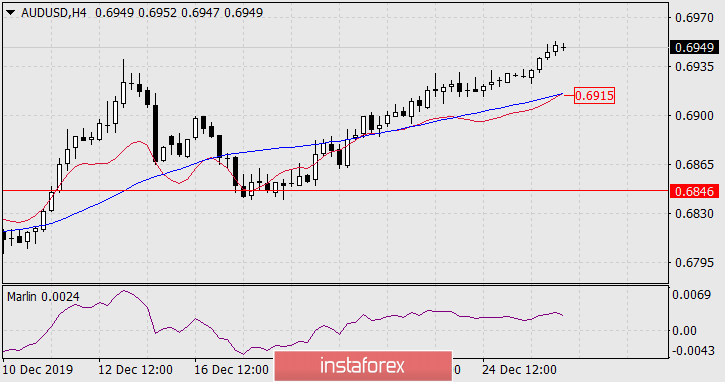Viewport: 725px width, 382px height.
Task: Click the 24 Dec 12:00 time label
Action: [519, 370]
